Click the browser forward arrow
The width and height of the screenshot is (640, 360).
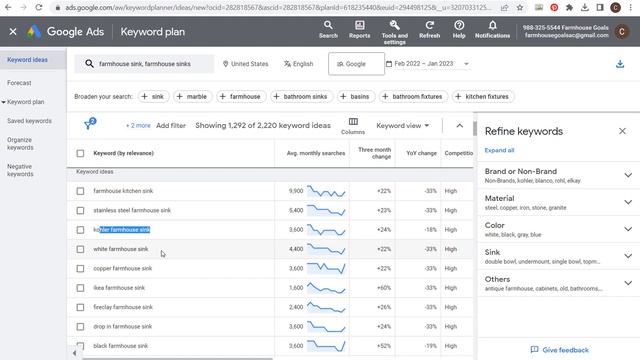[x=23, y=7]
